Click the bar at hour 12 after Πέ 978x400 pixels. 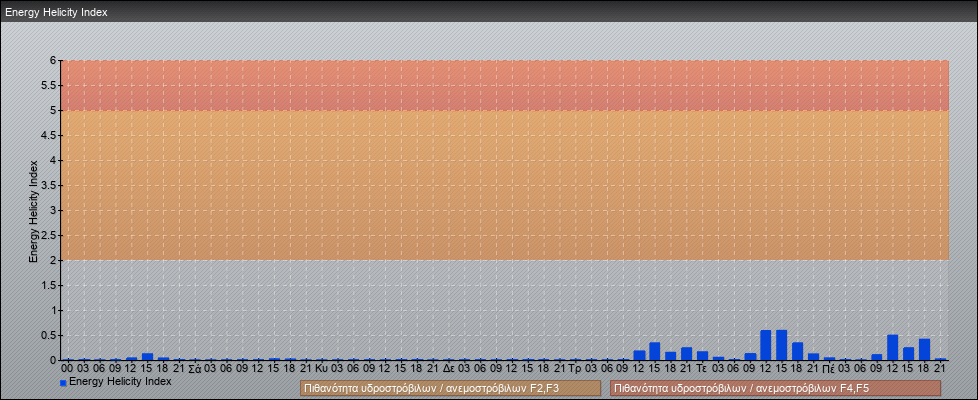(x=893, y=348)
